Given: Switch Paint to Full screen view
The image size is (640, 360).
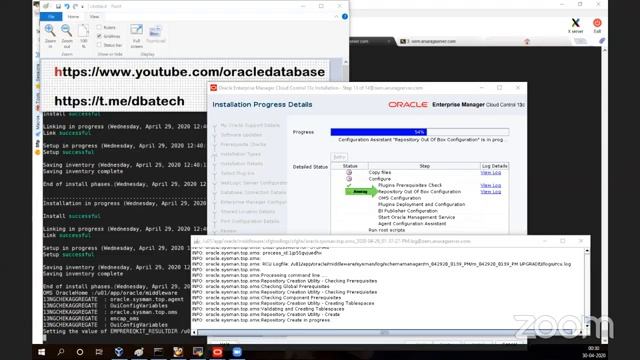Looking at the screenshot, I should click(x=136, y=36).
